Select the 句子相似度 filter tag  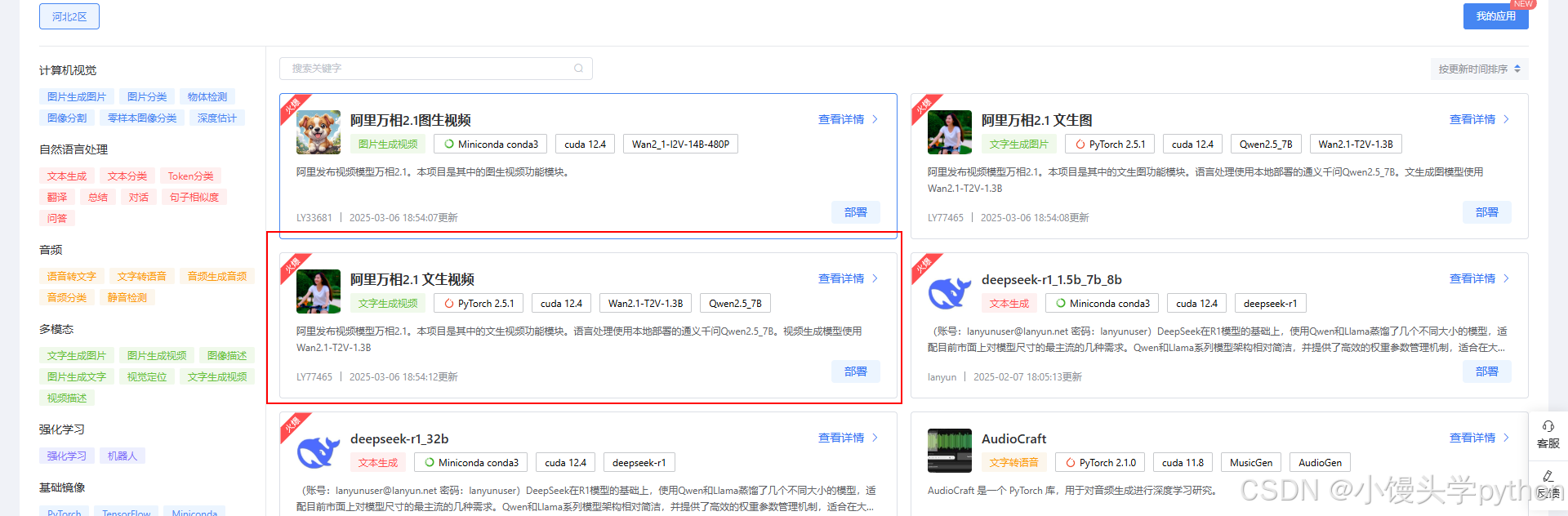tap(194, 197)
